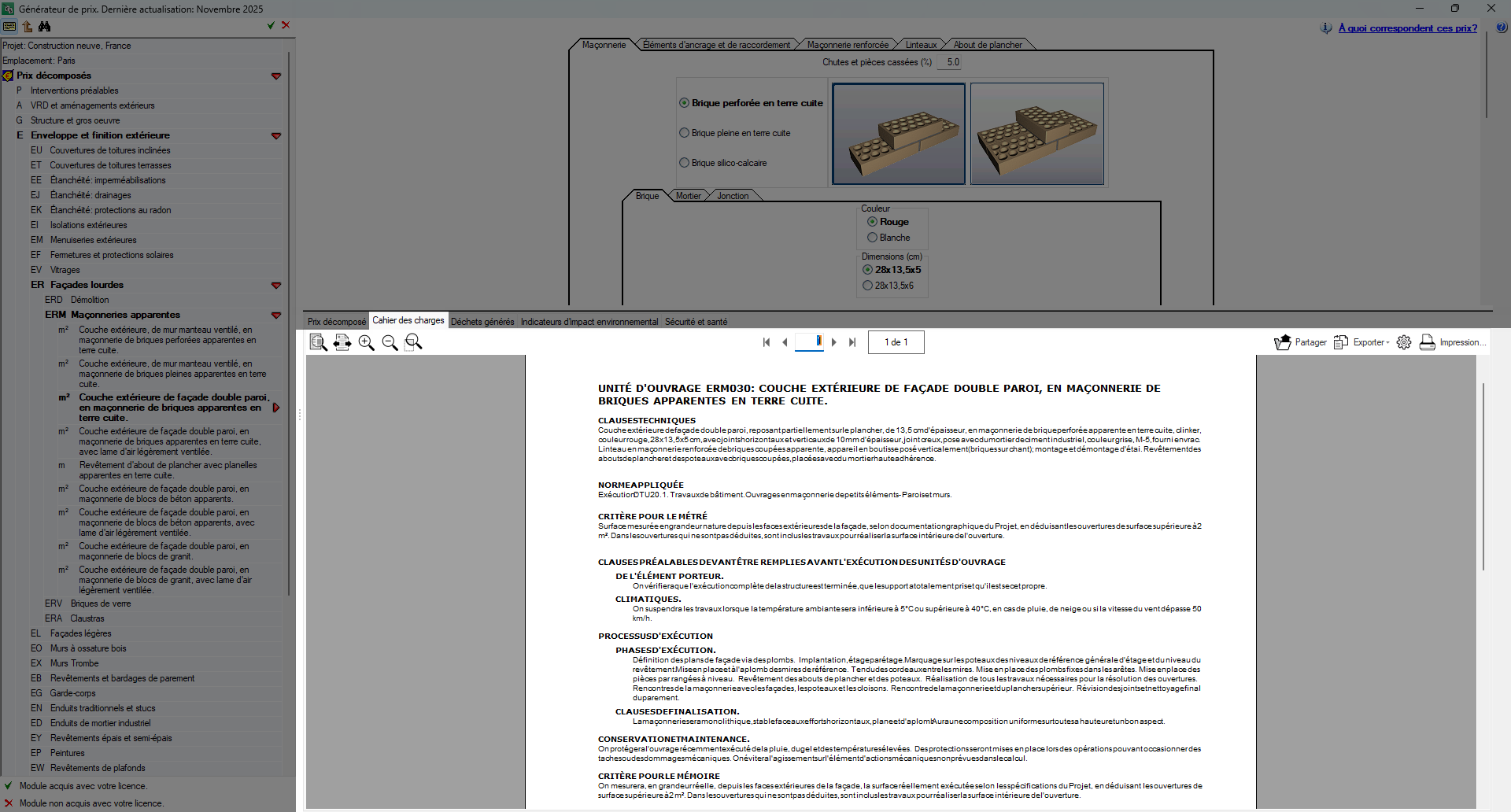
Task: Click the brick wall toolbar icon
Action: [9, 26]
